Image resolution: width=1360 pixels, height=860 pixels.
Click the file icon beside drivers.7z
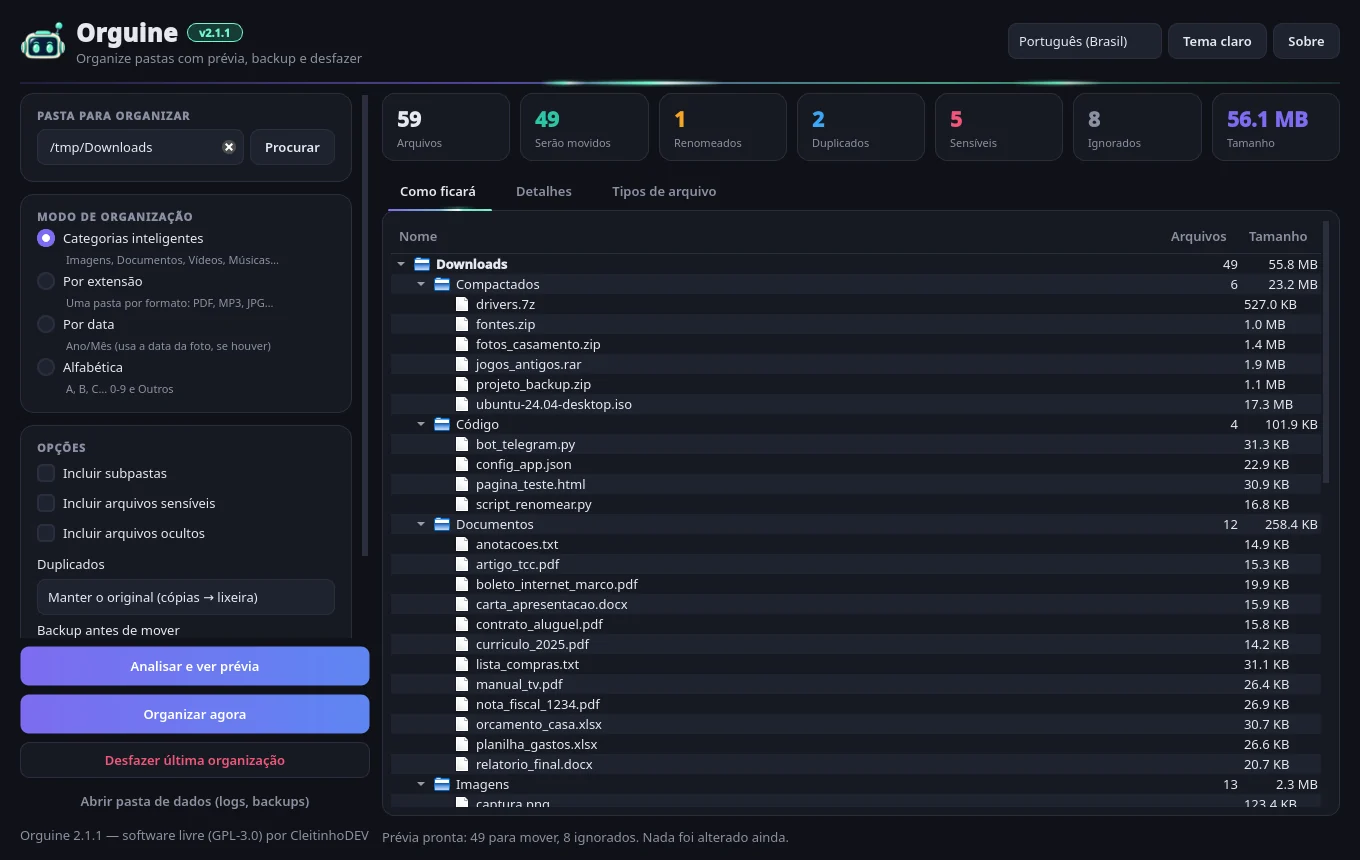(x=462, y=304)
